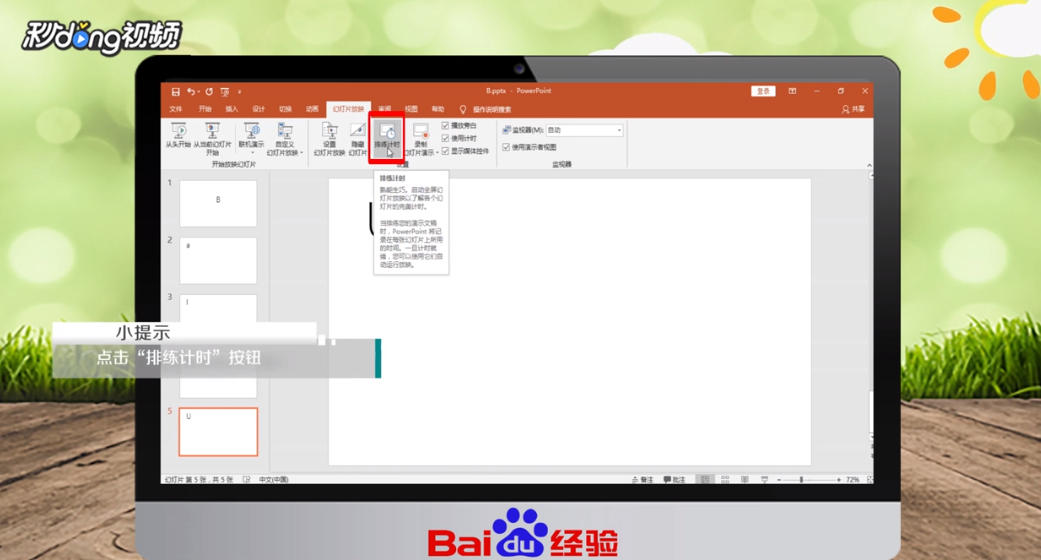This screenshot has height=560, width=1041.
Task: Click the lightbulb 操作说明搜索 box
Action: tap(486, 109)
